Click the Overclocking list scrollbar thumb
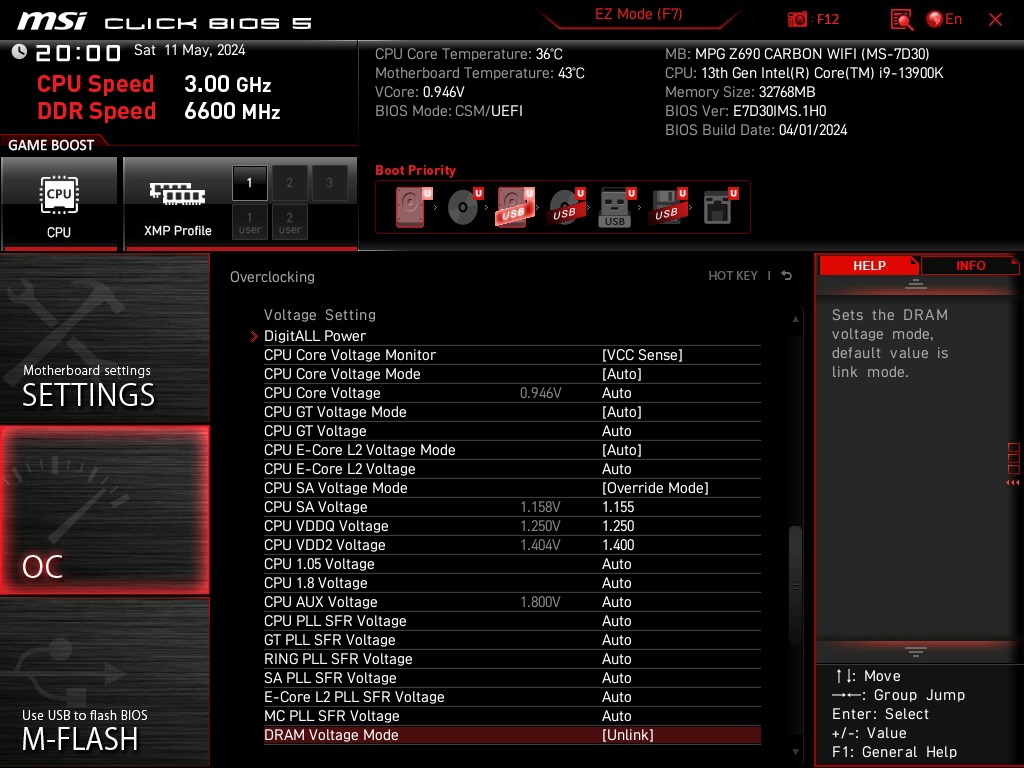This screenshot has width=1024, height=768. point(795,583)
